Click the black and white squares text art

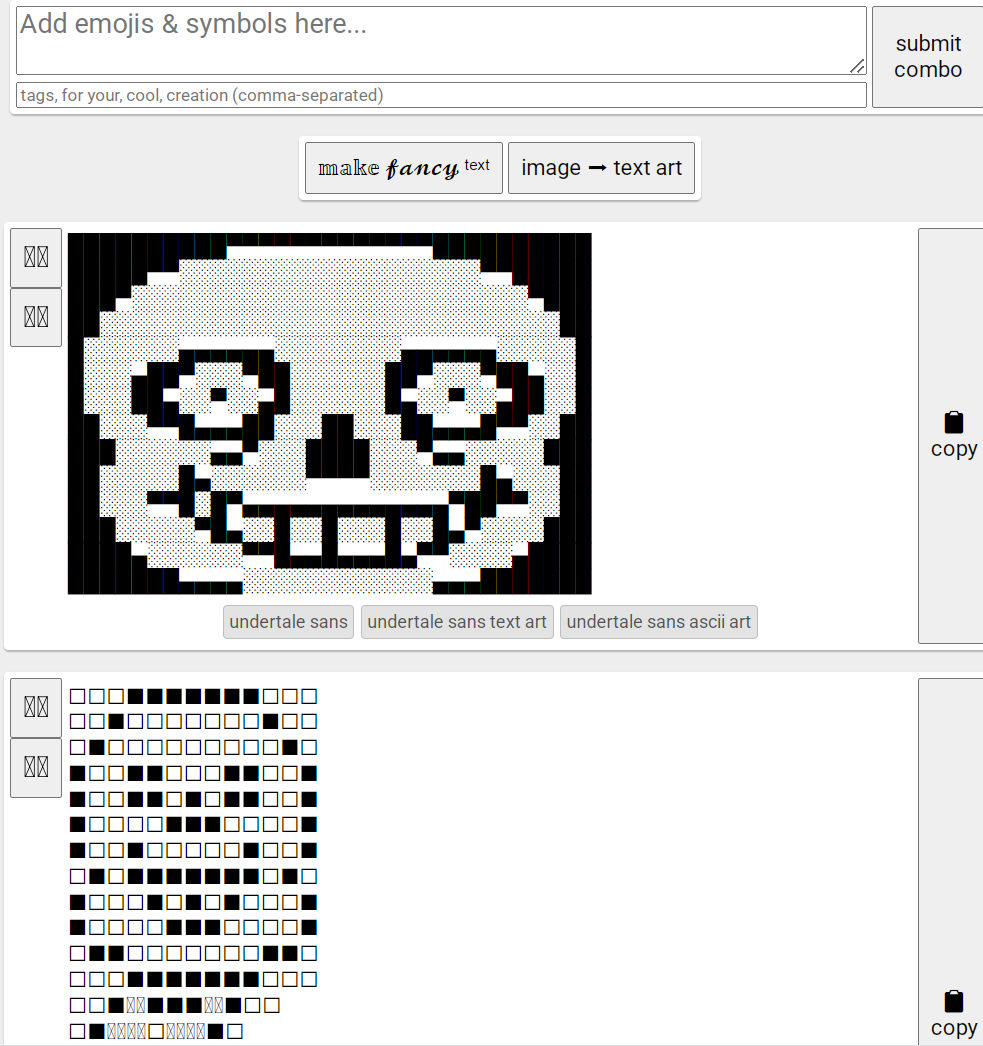(x=193, y=864)
